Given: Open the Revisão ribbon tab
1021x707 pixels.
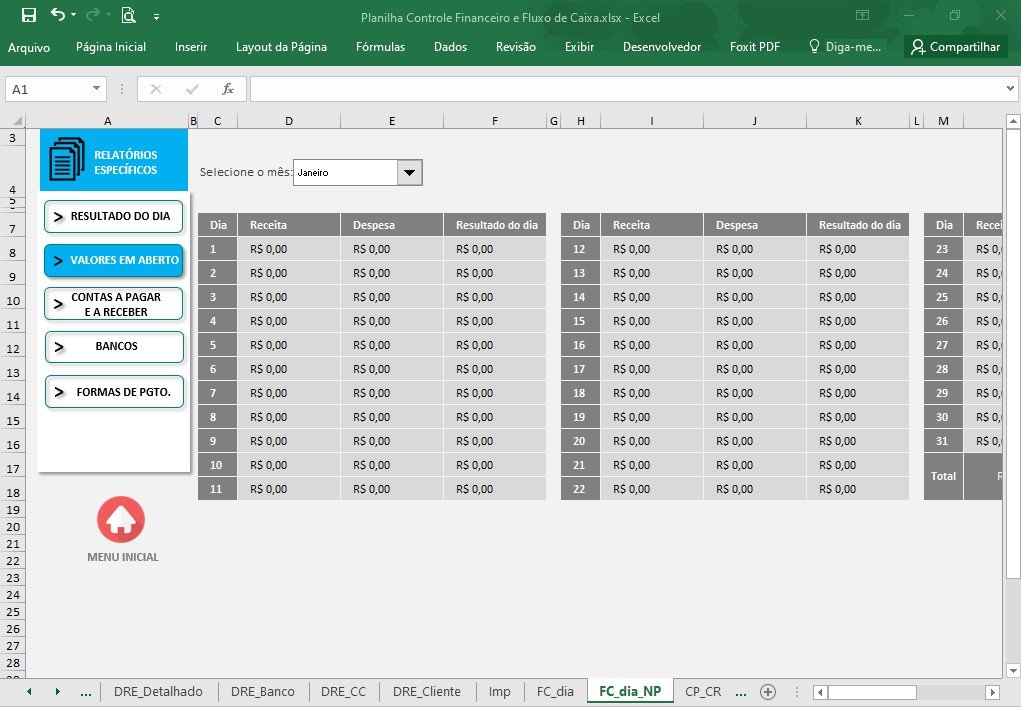Looking at the screenshot, I should pyautogui.click(x=516, y=47).
